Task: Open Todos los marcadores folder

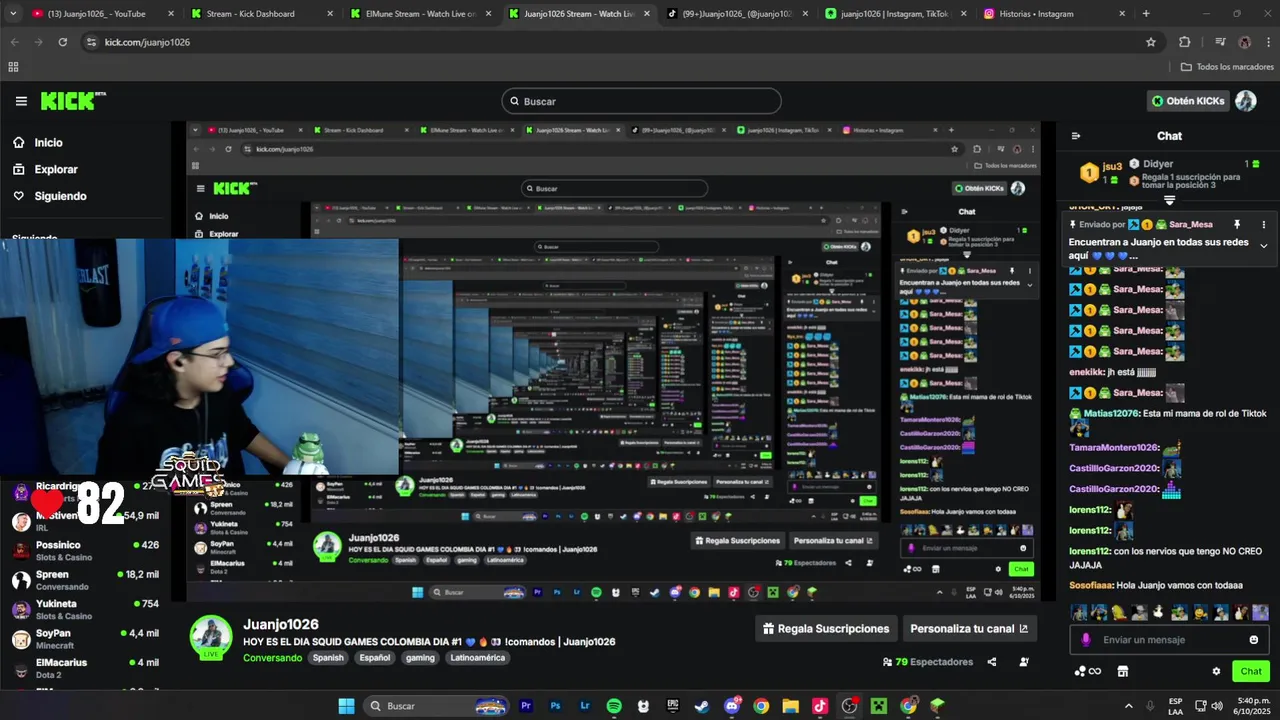Action: tap(1227, 67)
